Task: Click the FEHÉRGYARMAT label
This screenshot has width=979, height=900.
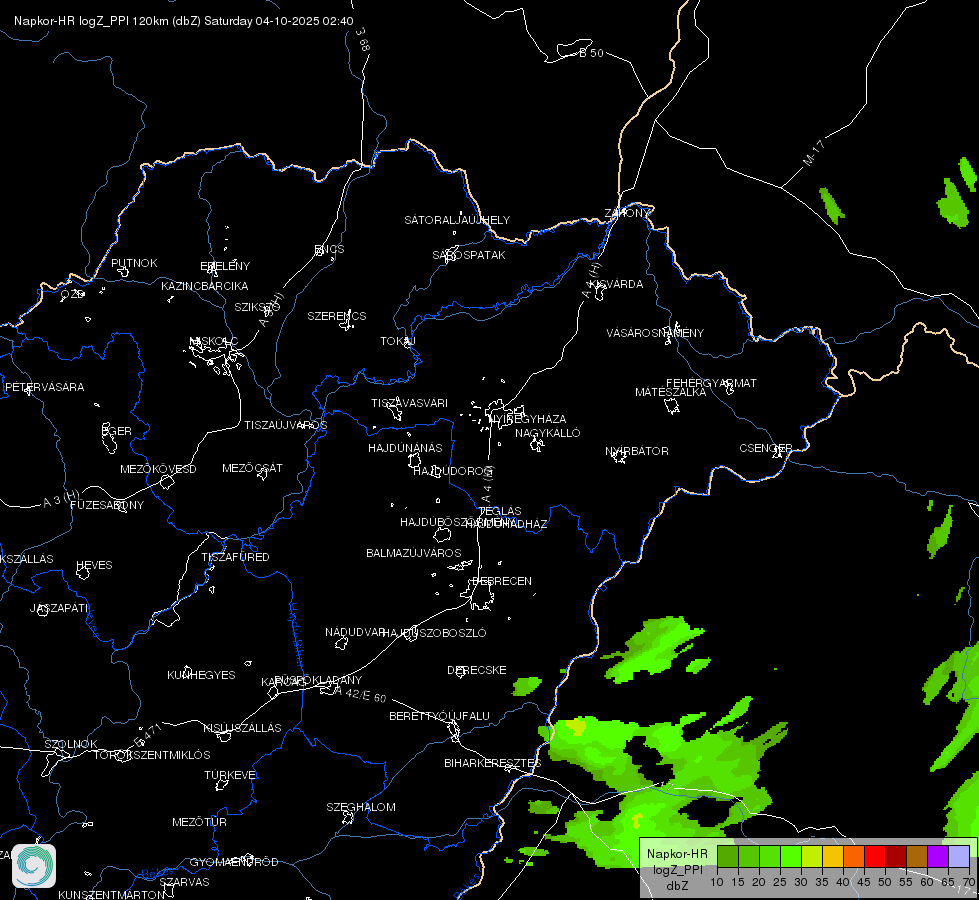Action: click(711, 383)
